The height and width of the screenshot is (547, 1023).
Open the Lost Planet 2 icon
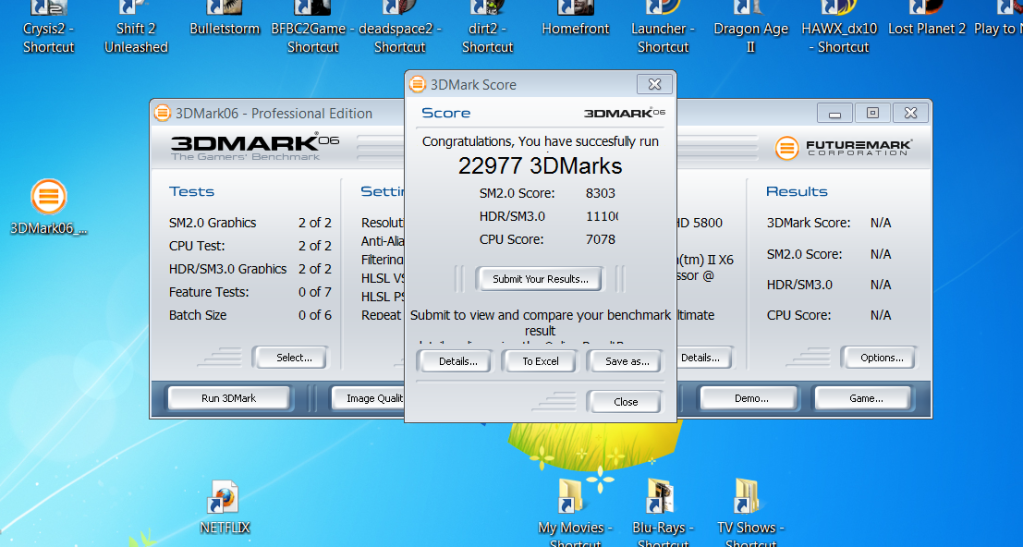926,20
